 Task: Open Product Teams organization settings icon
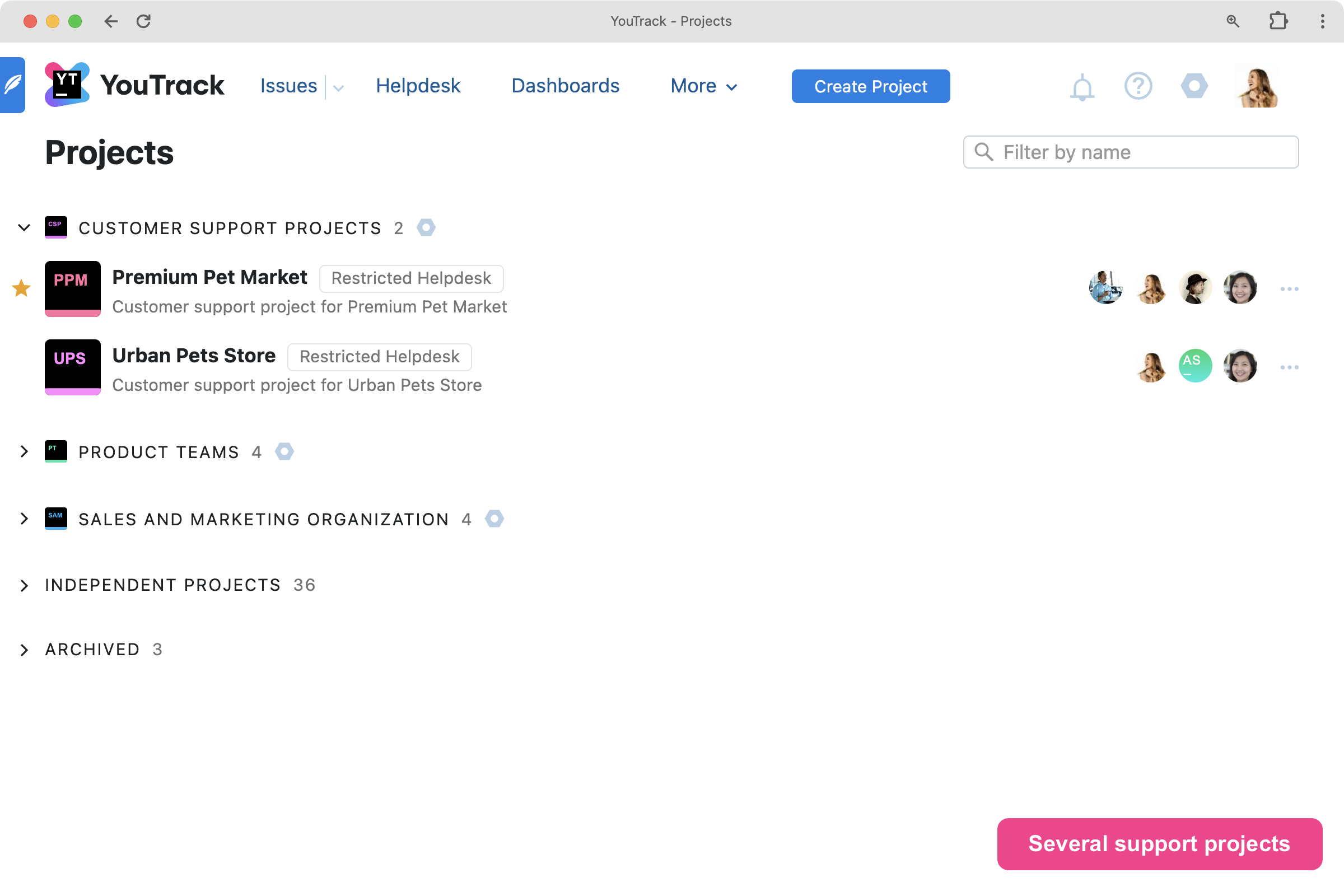pos(284,451)
